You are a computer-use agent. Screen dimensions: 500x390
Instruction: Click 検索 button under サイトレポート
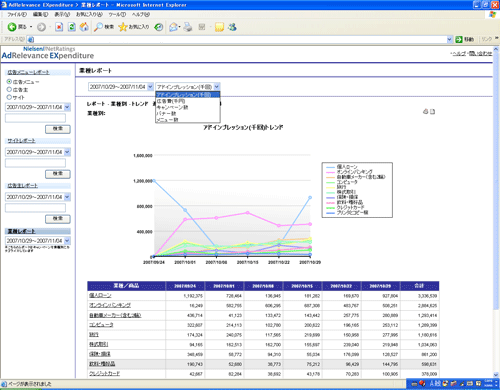click(58, 174)
